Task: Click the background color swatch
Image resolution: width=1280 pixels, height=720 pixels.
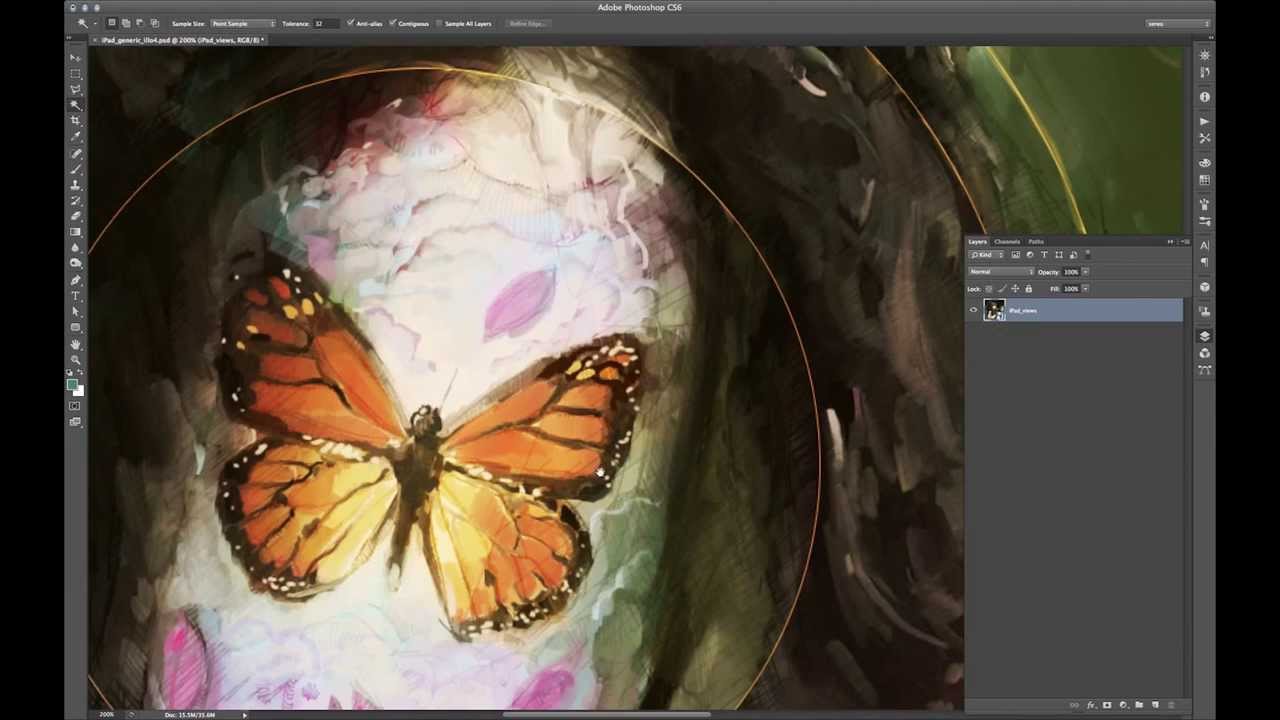Action: [x=78, y=390]
